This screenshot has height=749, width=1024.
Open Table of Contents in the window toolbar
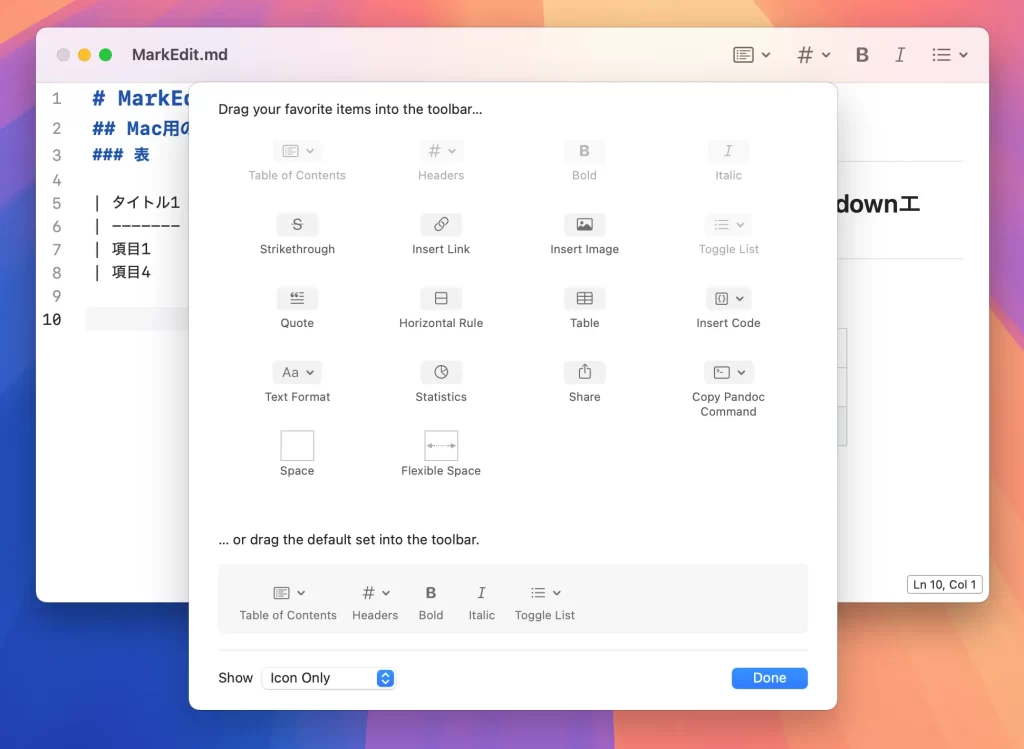point(752,55)
